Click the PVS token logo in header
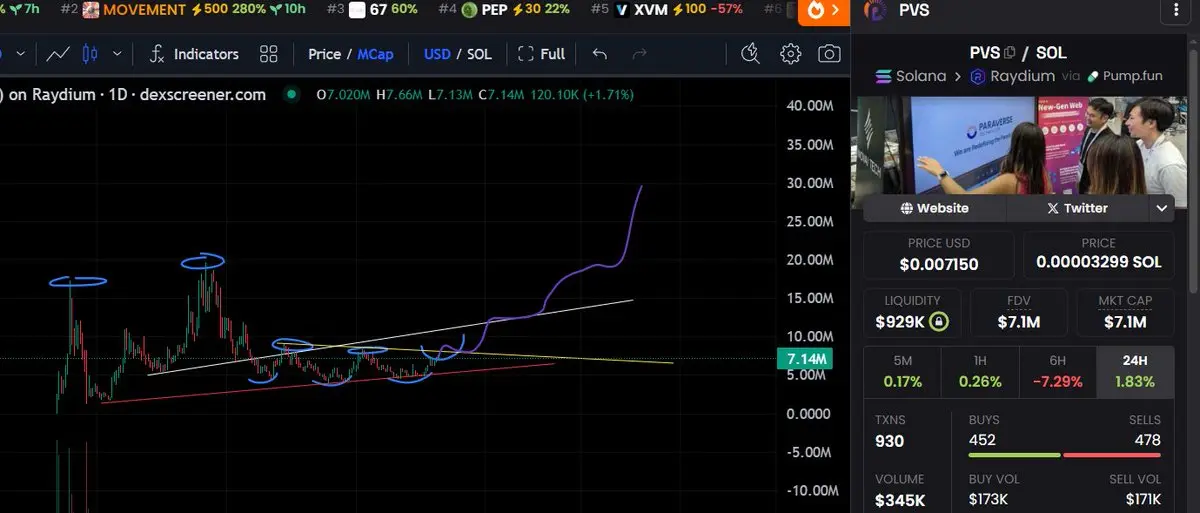 (x=873, y=11)
